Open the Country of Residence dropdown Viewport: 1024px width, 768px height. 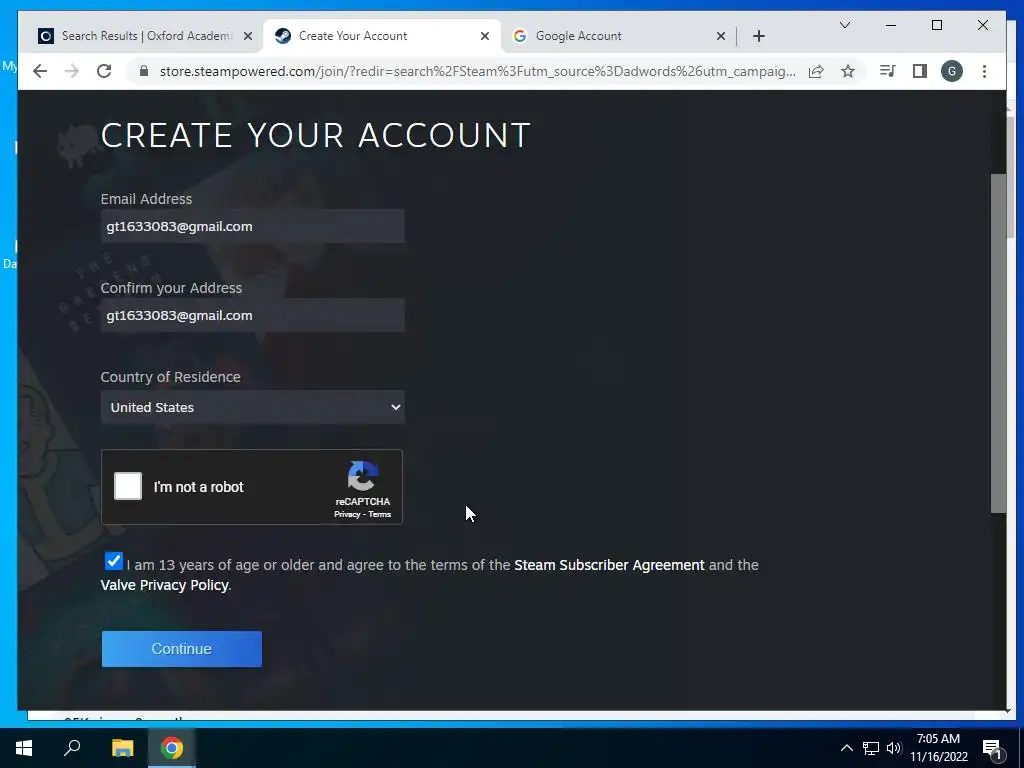click(253, 408)
